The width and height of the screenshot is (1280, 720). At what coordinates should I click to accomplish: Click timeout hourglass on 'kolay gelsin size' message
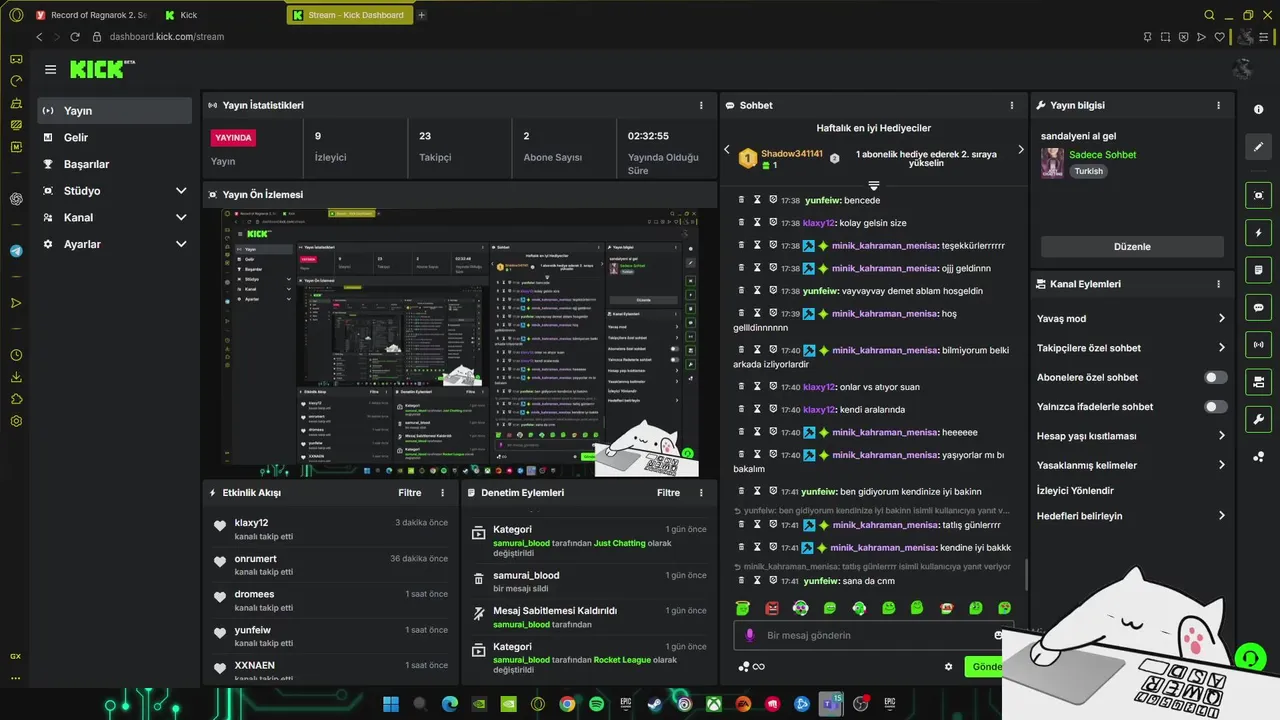click(x=757, y=223)
